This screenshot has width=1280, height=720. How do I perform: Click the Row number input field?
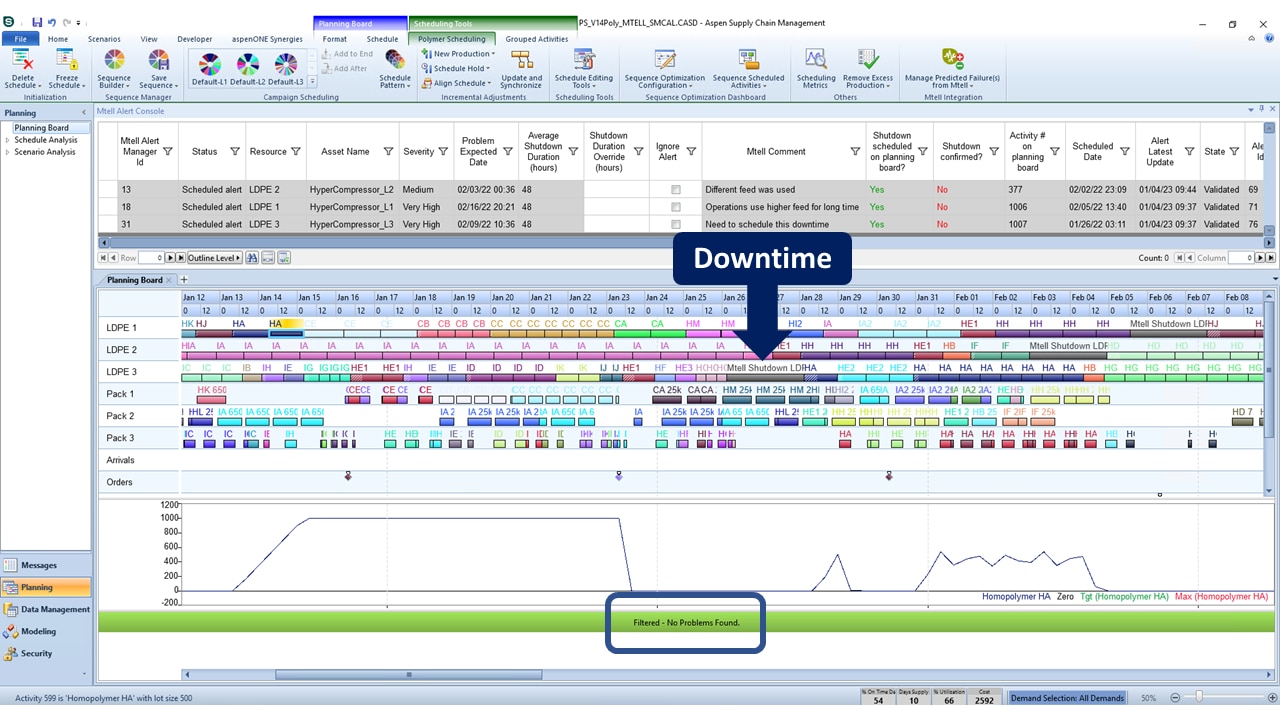pos(150,258)
